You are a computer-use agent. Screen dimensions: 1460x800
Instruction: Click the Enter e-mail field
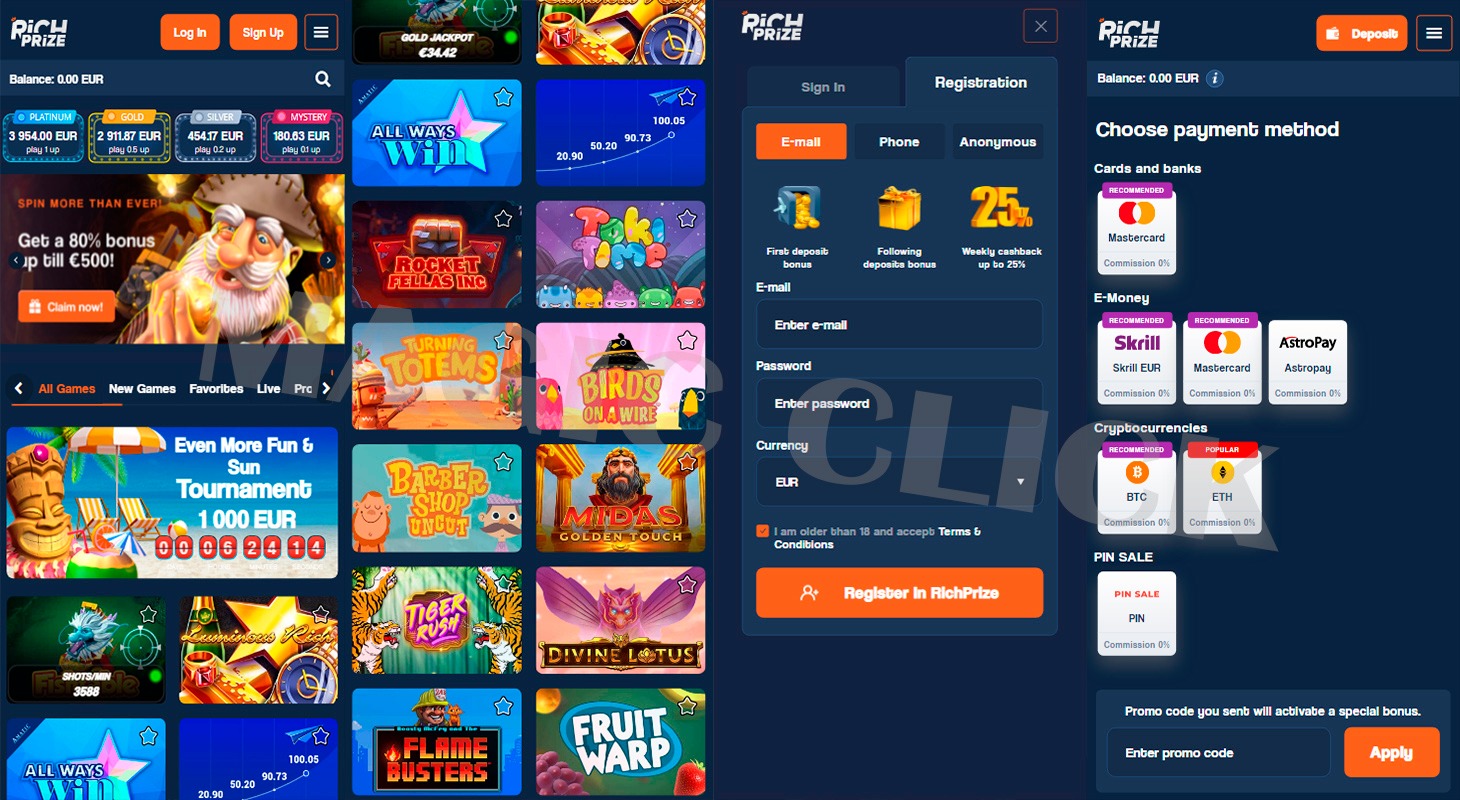click(899, 325)
